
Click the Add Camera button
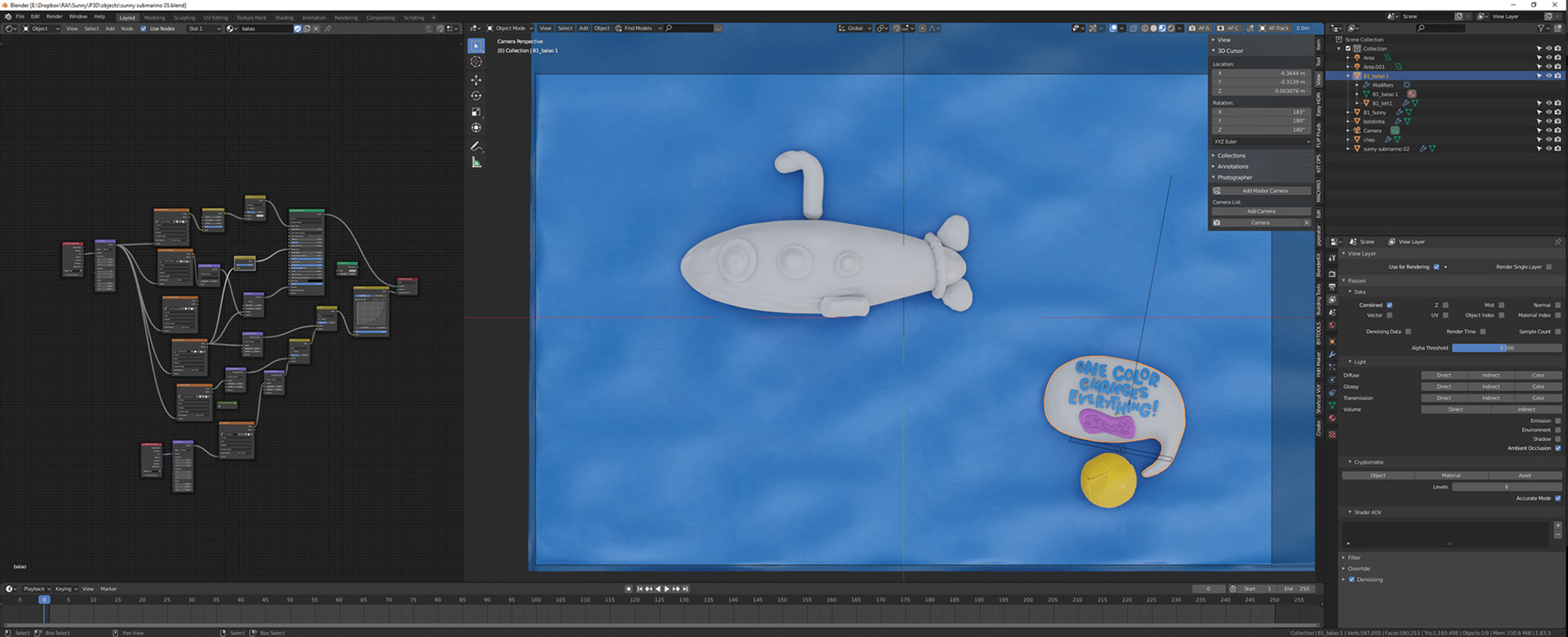pyautogui.click(x=1261, y=212)
